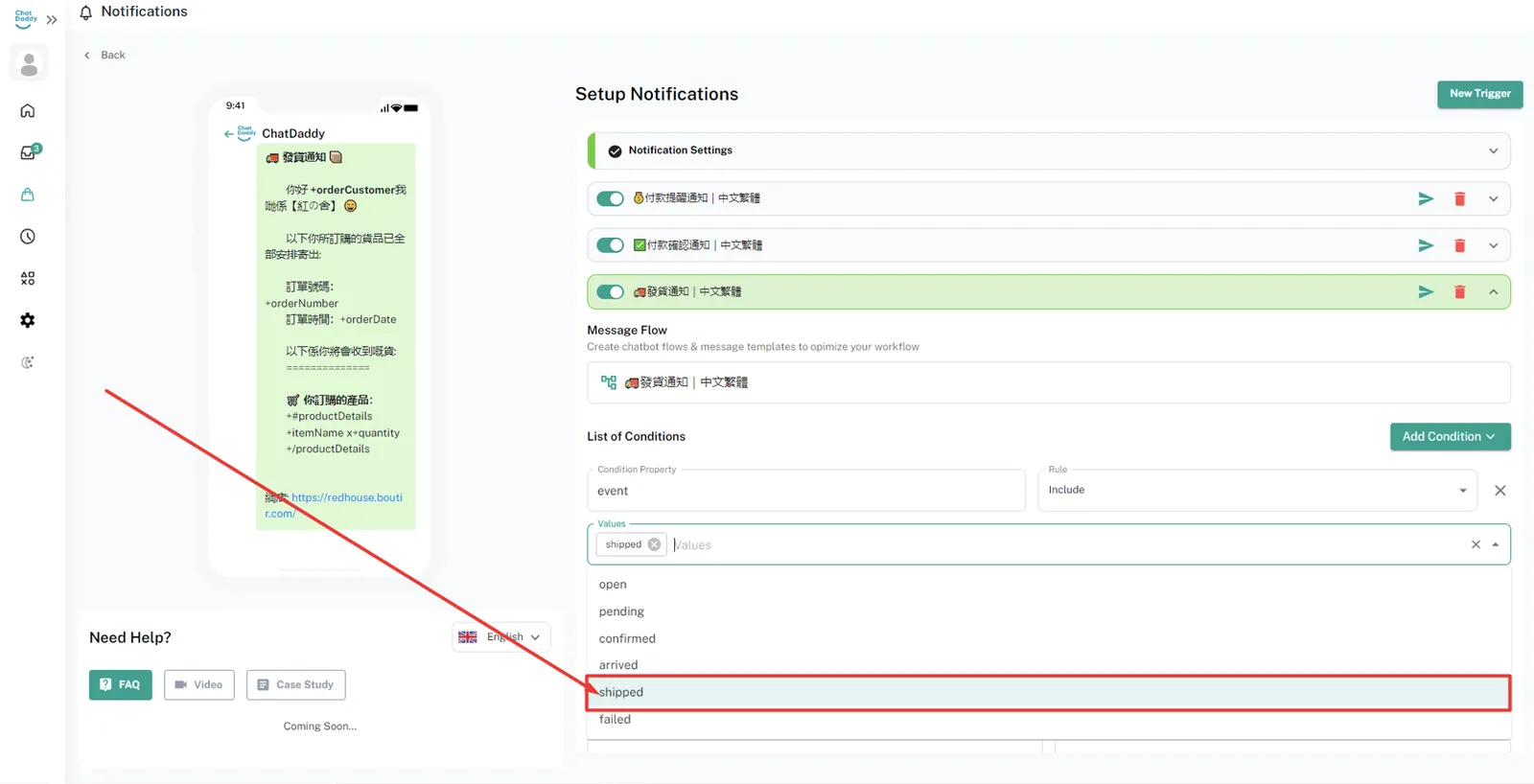Open the inbox icon with badge
The height and width of the screenshot is (784, 1534).
point(29,152)
